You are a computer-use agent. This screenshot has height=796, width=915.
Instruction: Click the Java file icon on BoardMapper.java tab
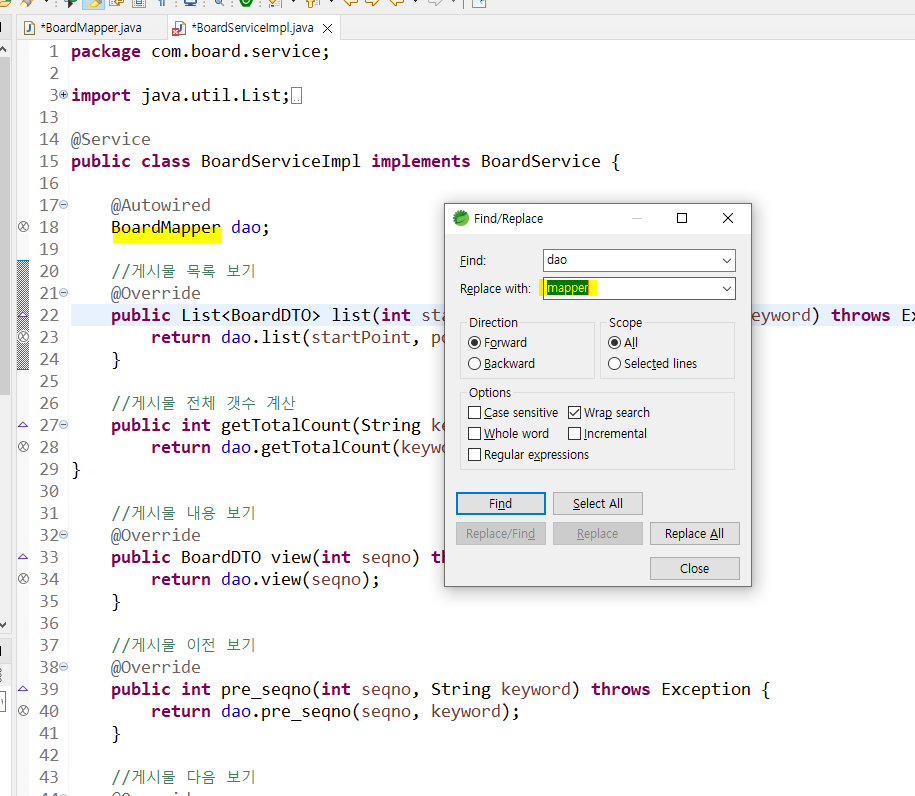29,27
